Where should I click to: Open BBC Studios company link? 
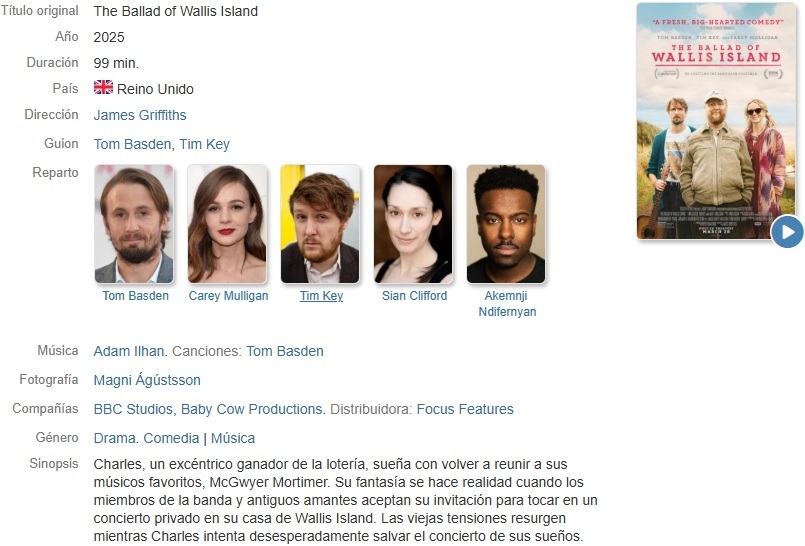(x=133, y=409)
